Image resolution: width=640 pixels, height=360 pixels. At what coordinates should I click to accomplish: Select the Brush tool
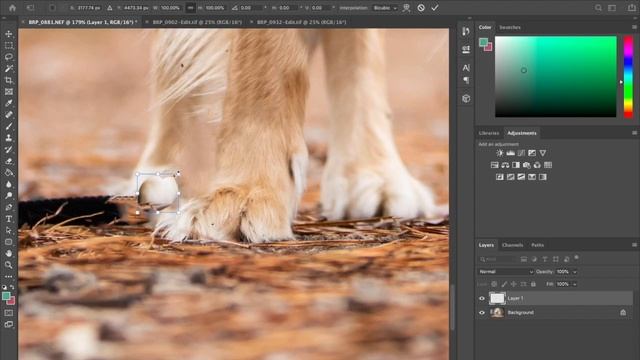click(9, 127)
